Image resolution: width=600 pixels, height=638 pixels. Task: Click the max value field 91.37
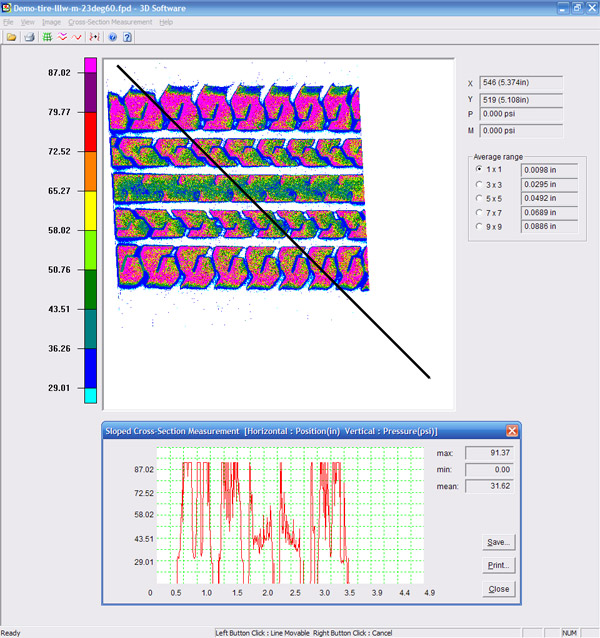tap(489, 453)
